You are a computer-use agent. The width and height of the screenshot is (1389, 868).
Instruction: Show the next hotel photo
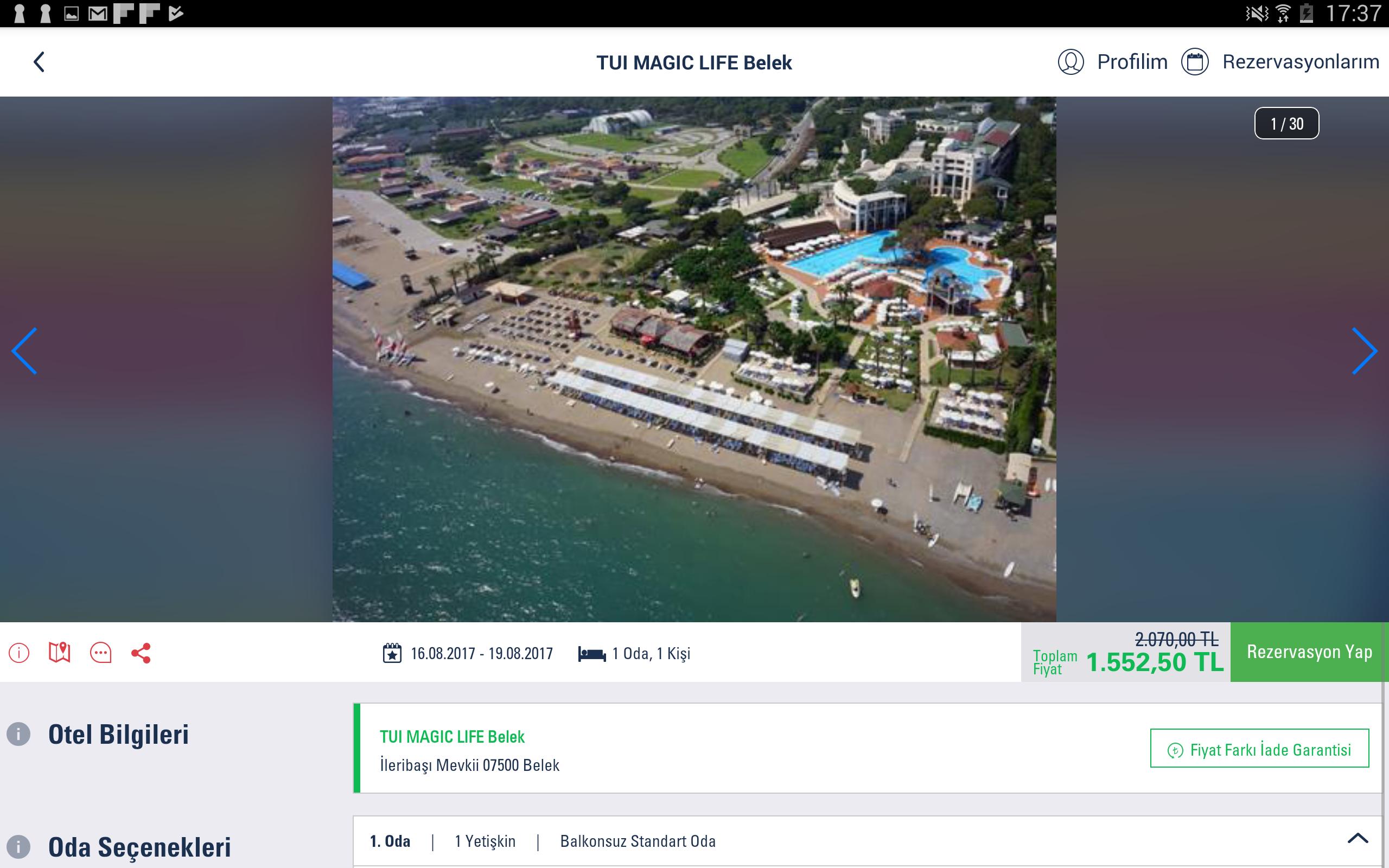1365,352
